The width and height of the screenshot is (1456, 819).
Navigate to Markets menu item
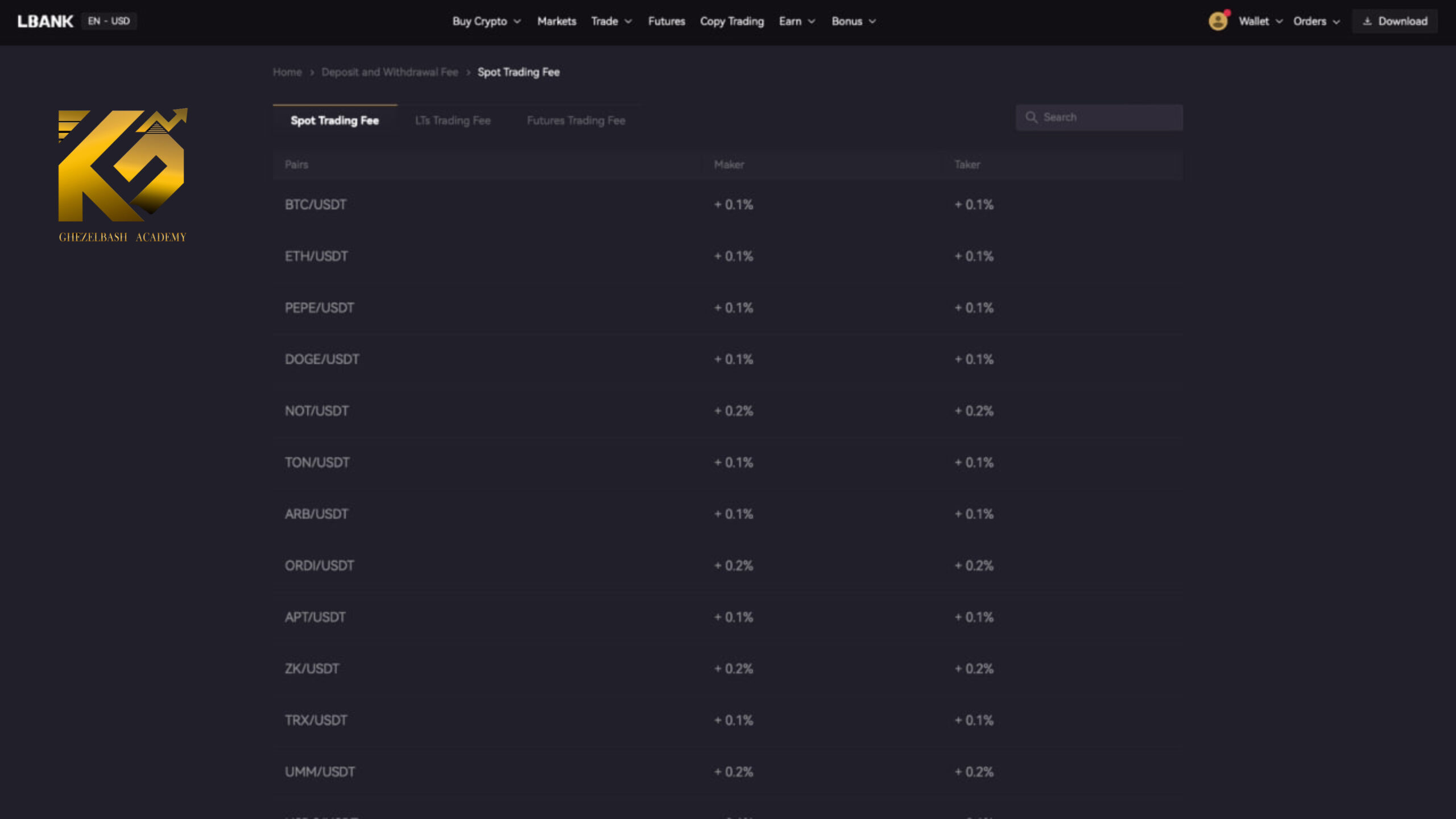[x=557, y=21]
